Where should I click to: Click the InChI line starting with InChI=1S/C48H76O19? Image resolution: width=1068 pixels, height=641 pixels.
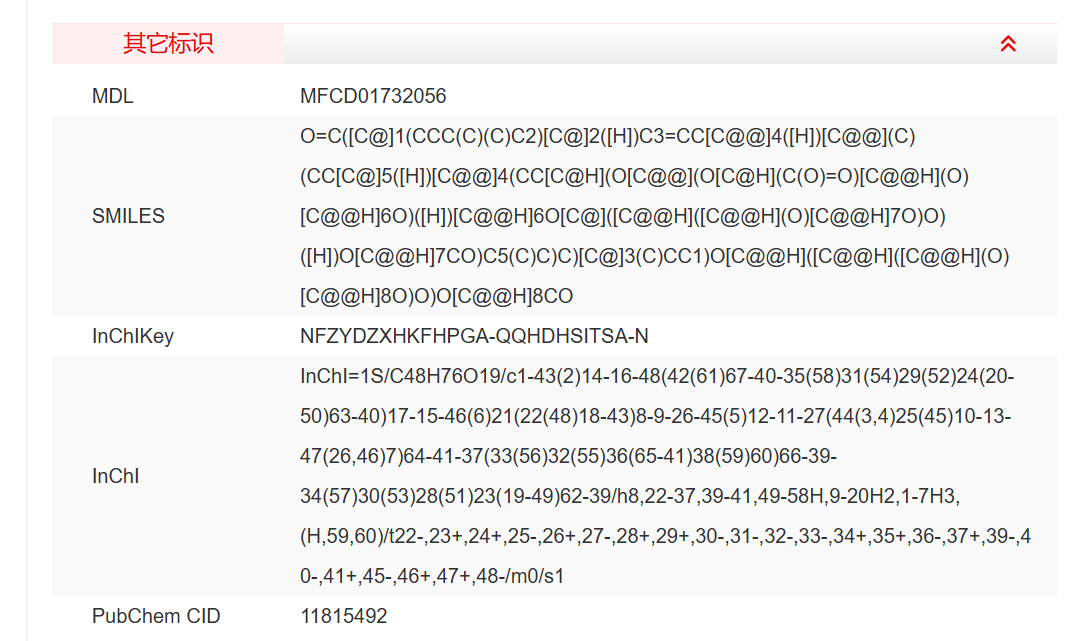click(x=656, y=376)
